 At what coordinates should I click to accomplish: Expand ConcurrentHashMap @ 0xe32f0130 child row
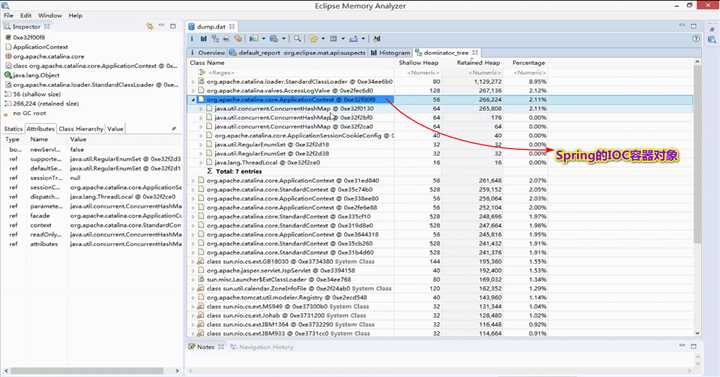click(201, 109)
